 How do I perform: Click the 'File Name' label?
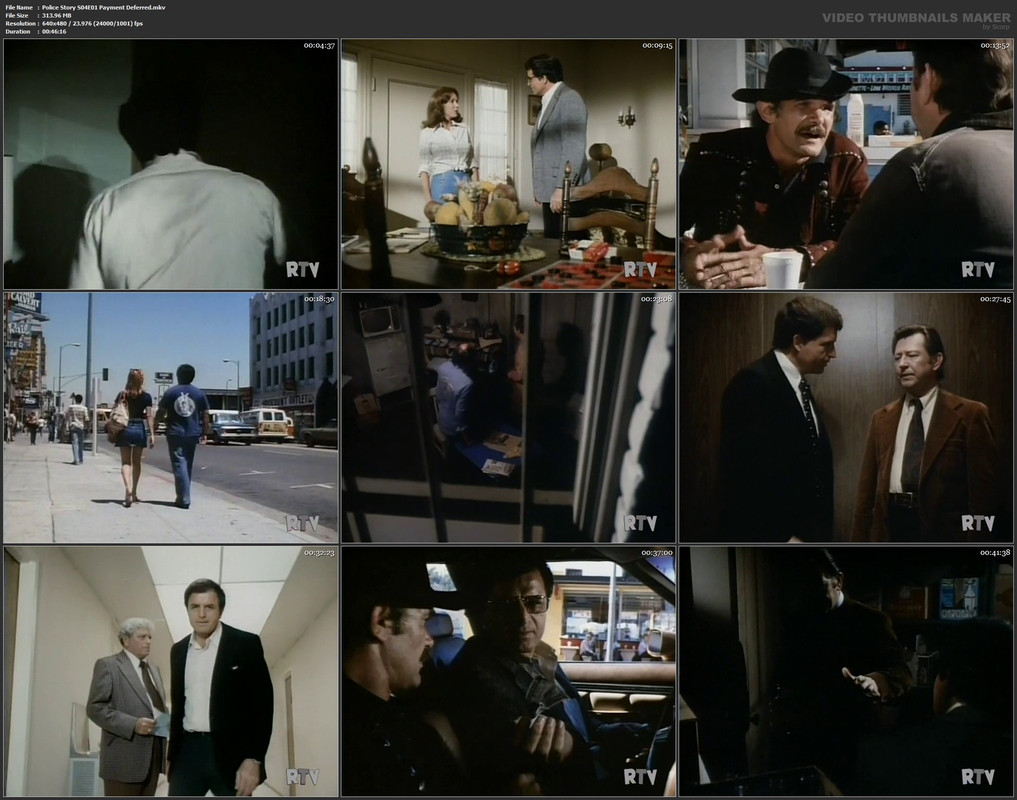(x=19, y=7)
